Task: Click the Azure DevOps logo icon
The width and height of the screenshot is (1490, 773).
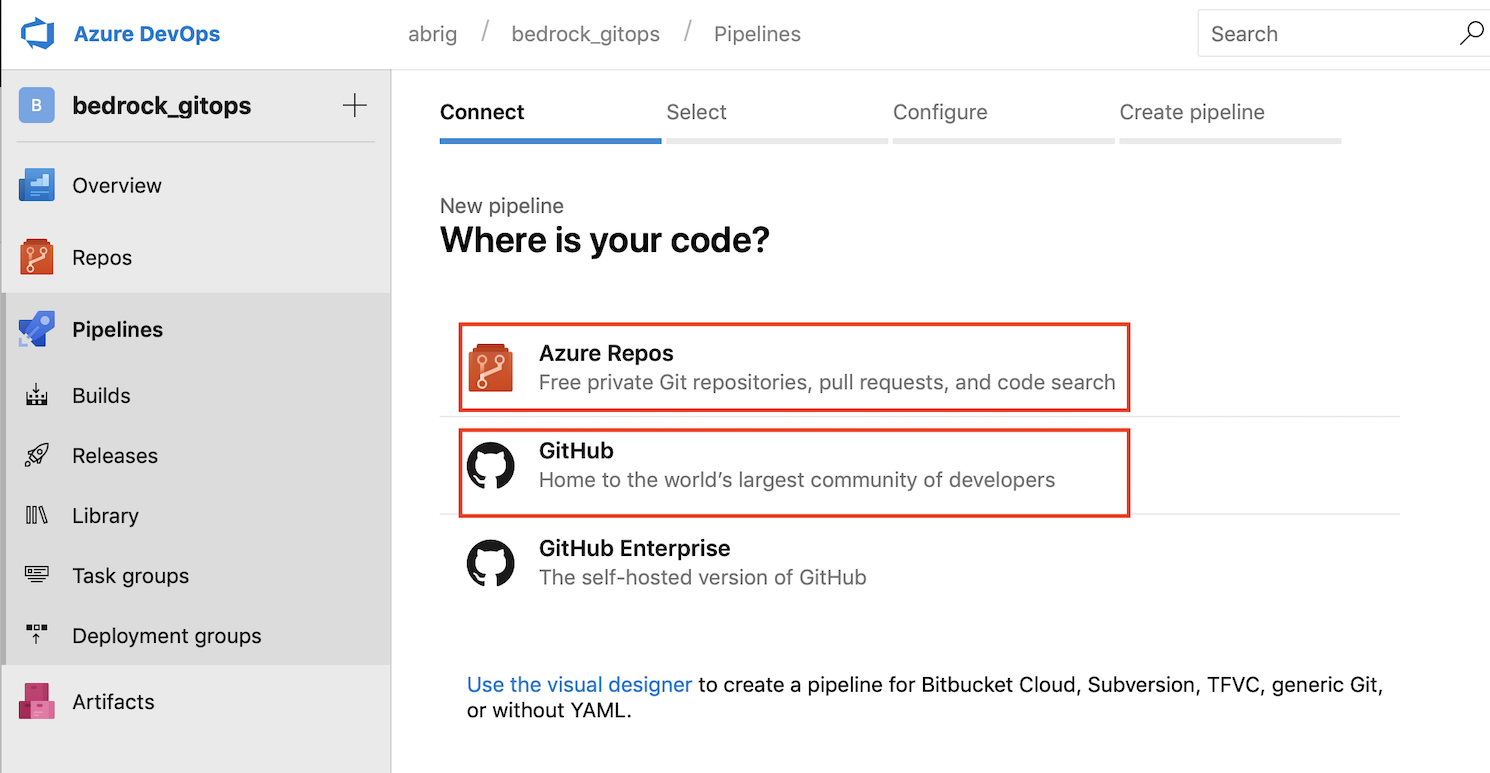Action: coord(37,34)
